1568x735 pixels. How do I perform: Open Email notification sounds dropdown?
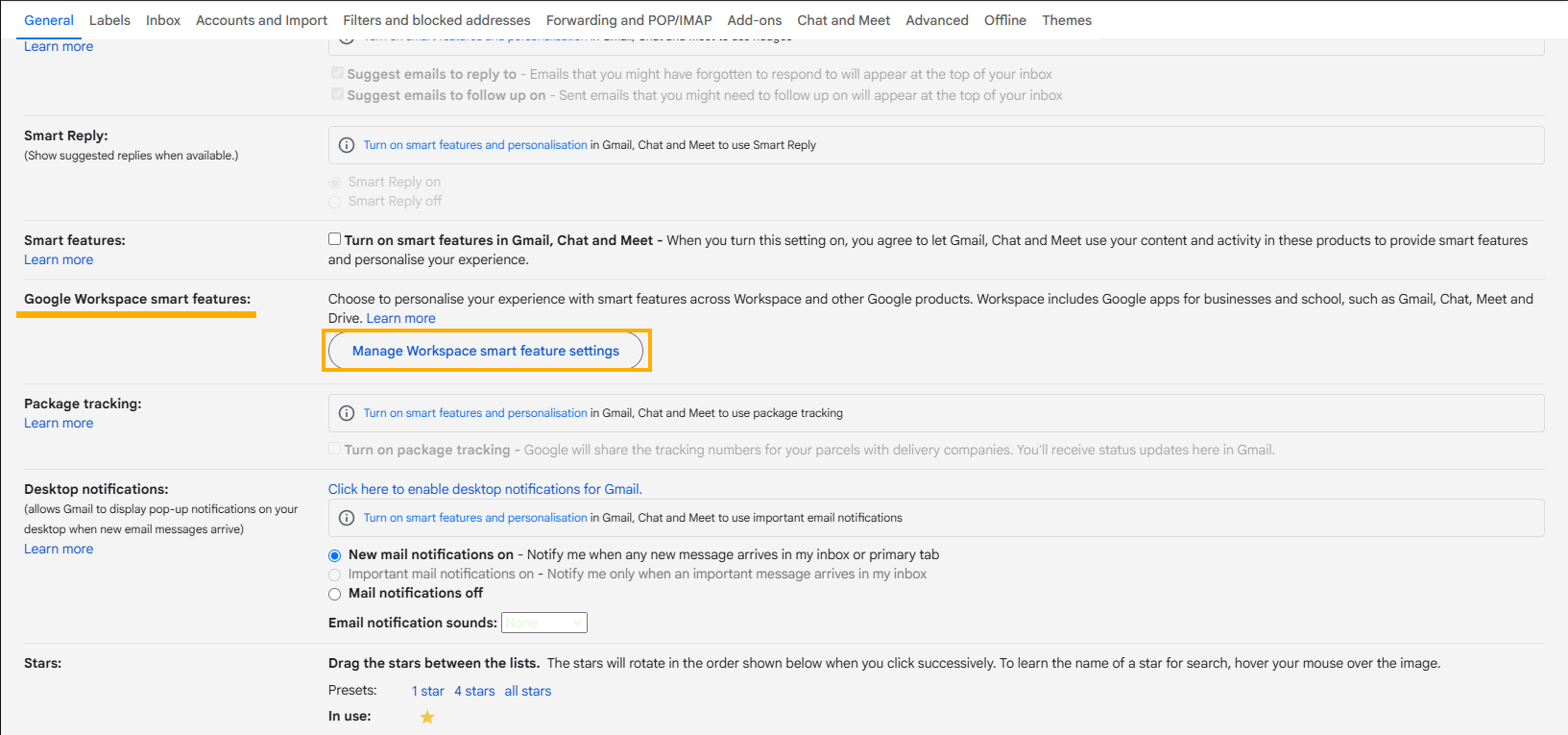[544, 623]
